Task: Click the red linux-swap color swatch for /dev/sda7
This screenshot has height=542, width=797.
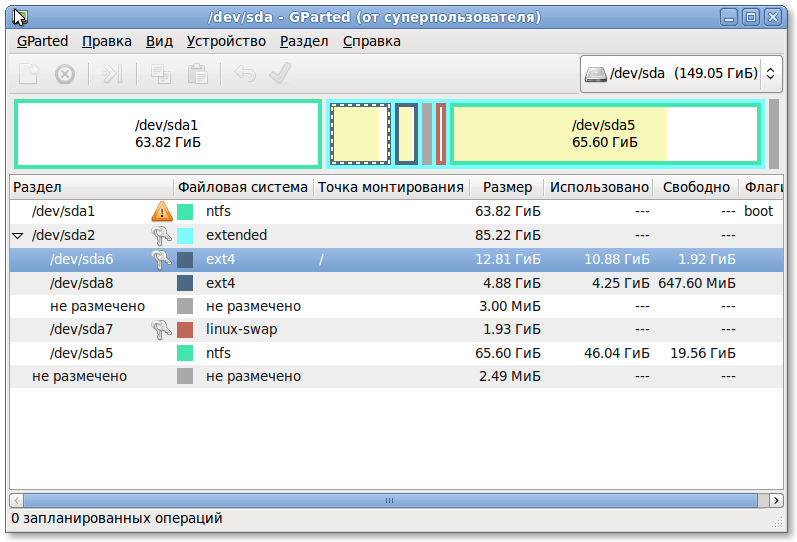Action: point(185,329)
